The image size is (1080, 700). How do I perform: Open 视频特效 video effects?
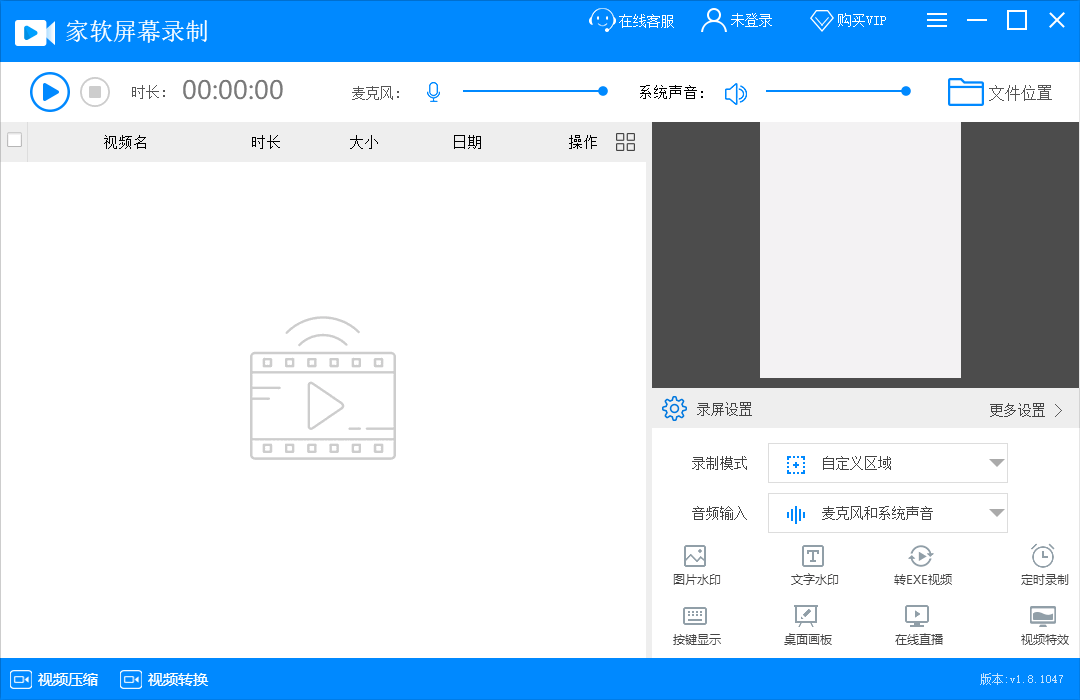(1044, 626)
